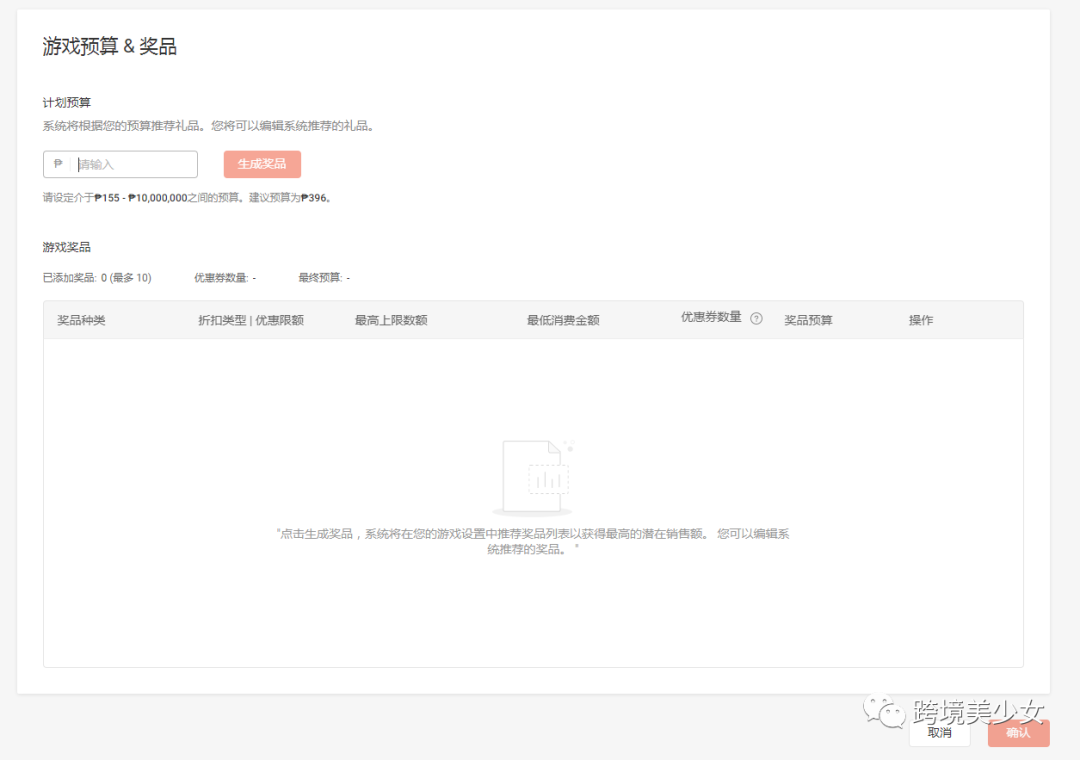Click the 游戏奖品 section label
This screenshot has width=1080, height=760.
pos(64,246)
